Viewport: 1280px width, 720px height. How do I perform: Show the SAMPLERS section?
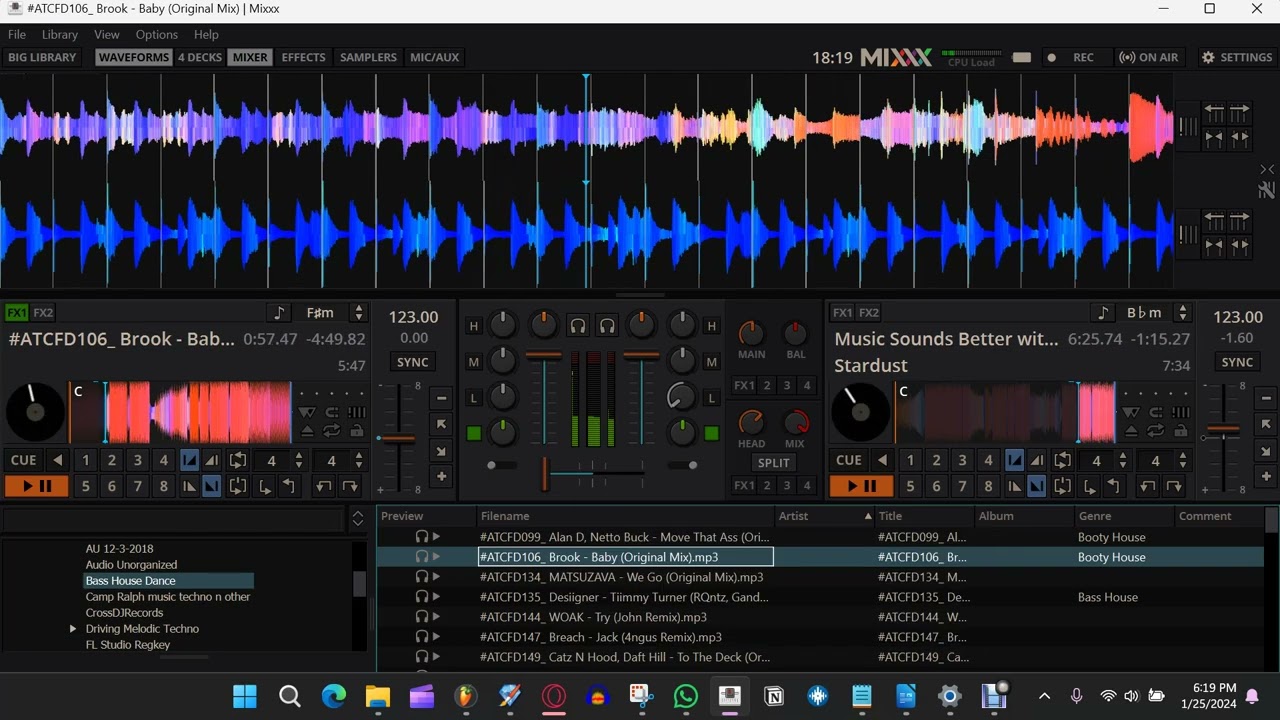368,57
